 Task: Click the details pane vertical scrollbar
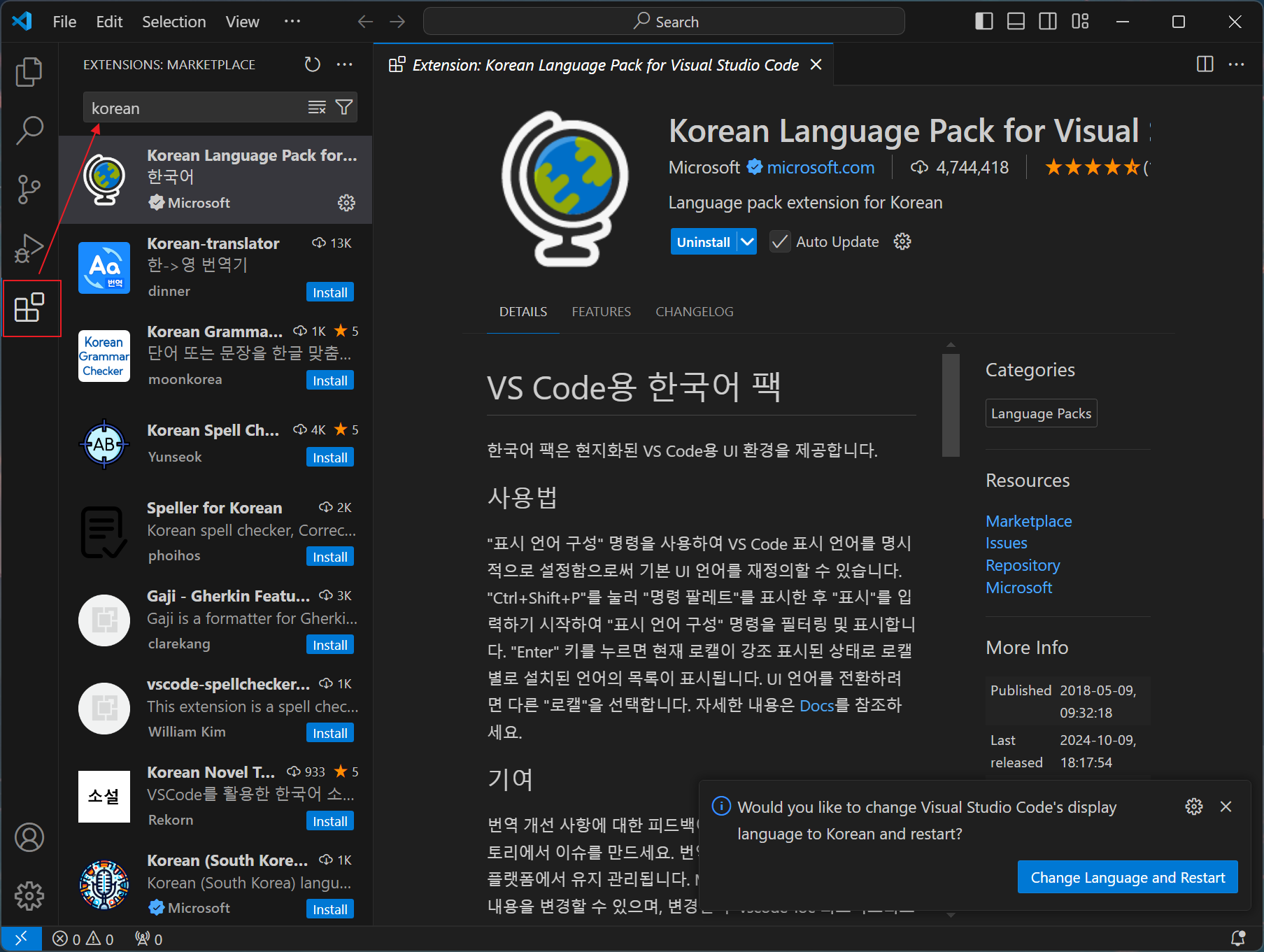coord(951,406)
